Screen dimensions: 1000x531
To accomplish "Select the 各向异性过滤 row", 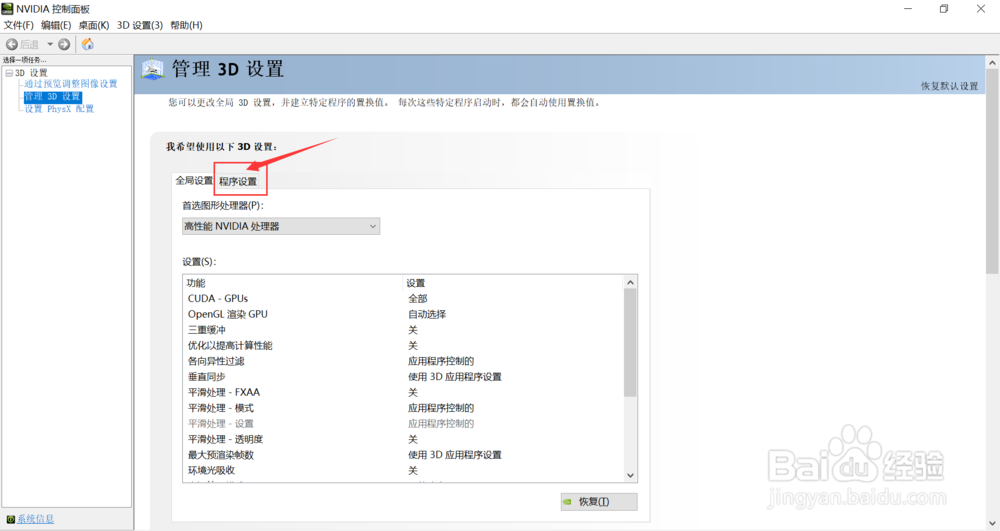I will (x=403, y=361).
